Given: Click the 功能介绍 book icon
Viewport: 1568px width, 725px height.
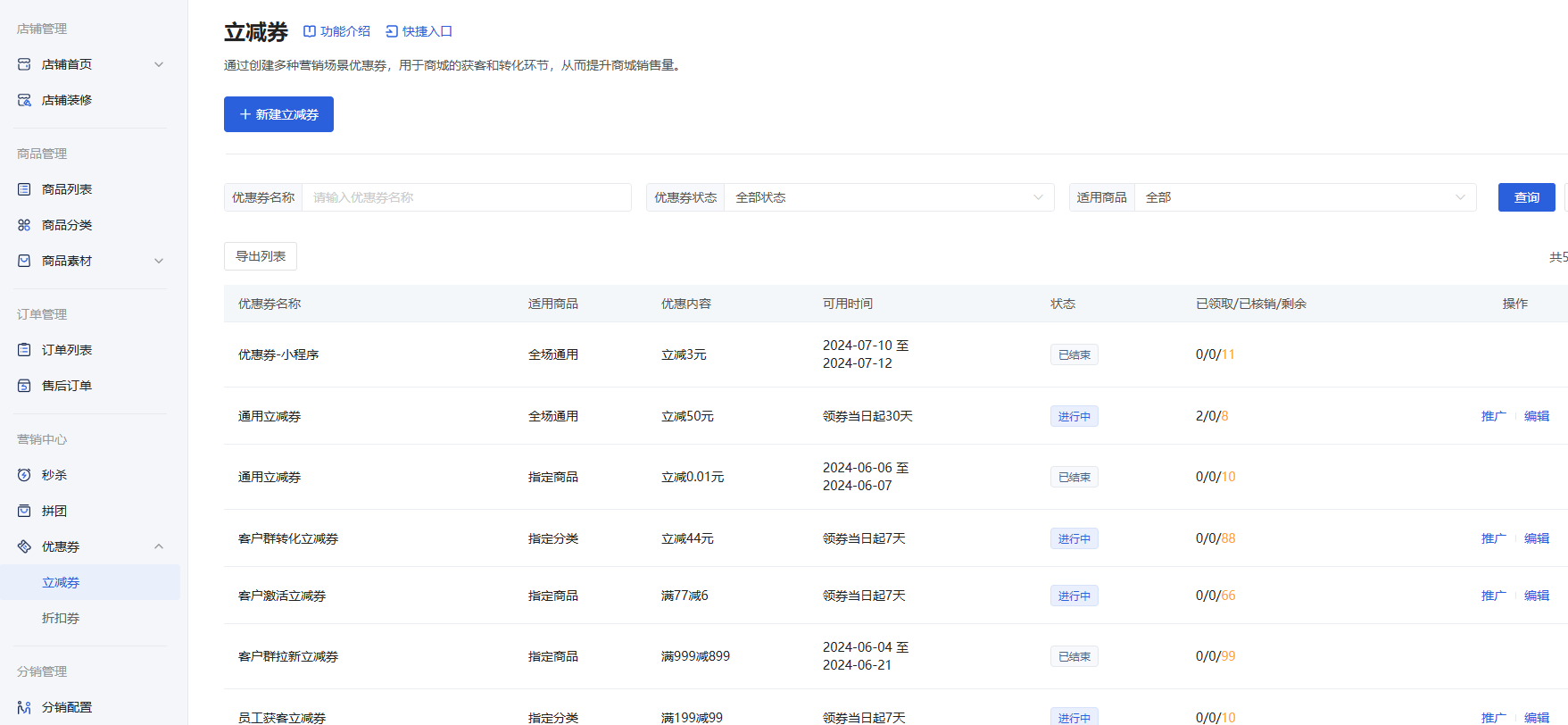Looking at the screenshot, I should [x=310, y=31].
